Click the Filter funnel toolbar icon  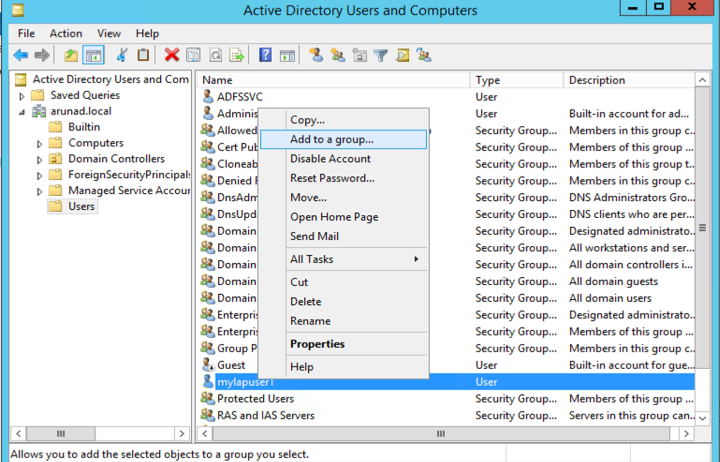pos(381,56)
